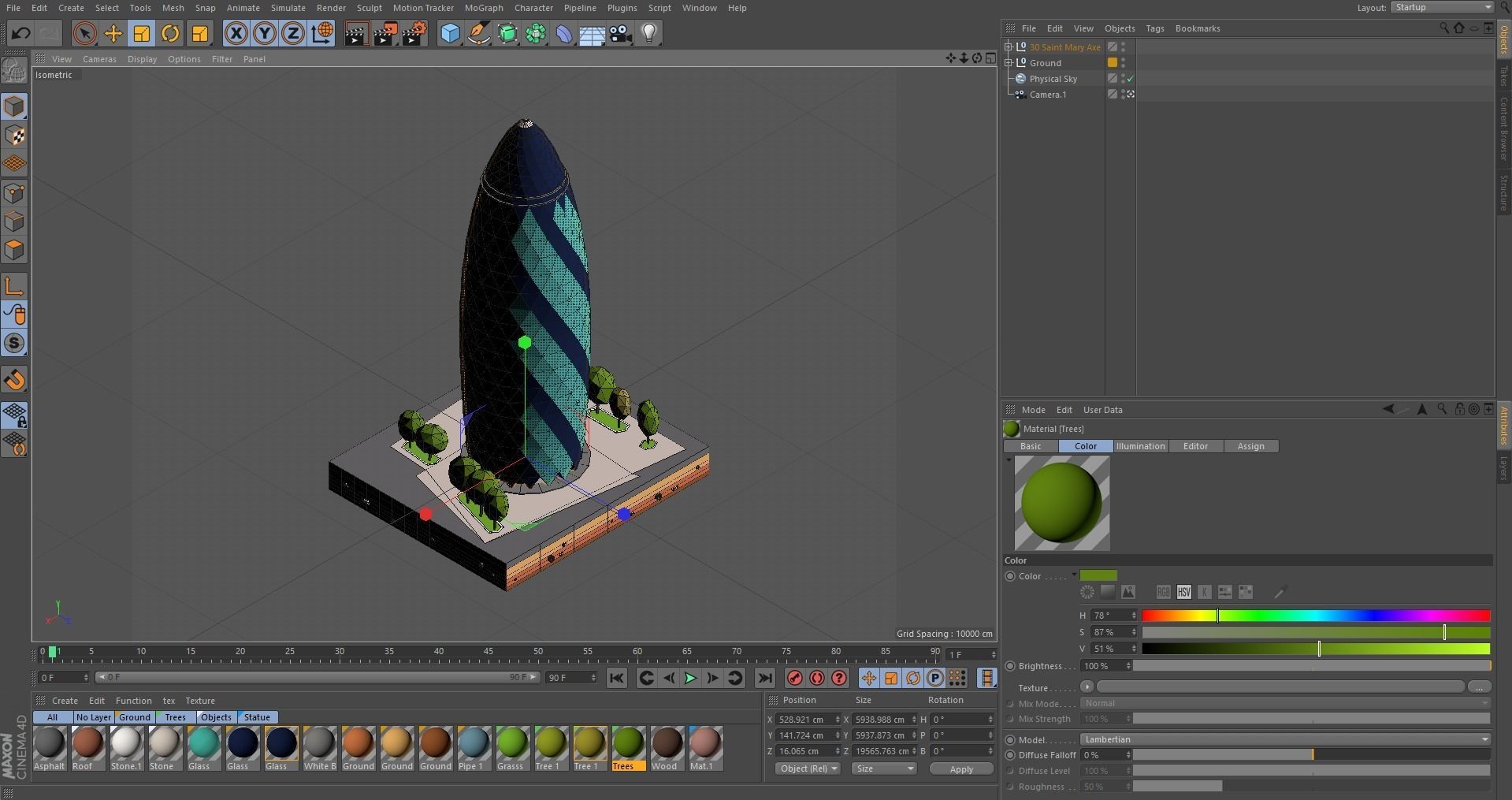The image size is (1512, 800).
Task: Open the Size mode dropdown
Action: 884,768
